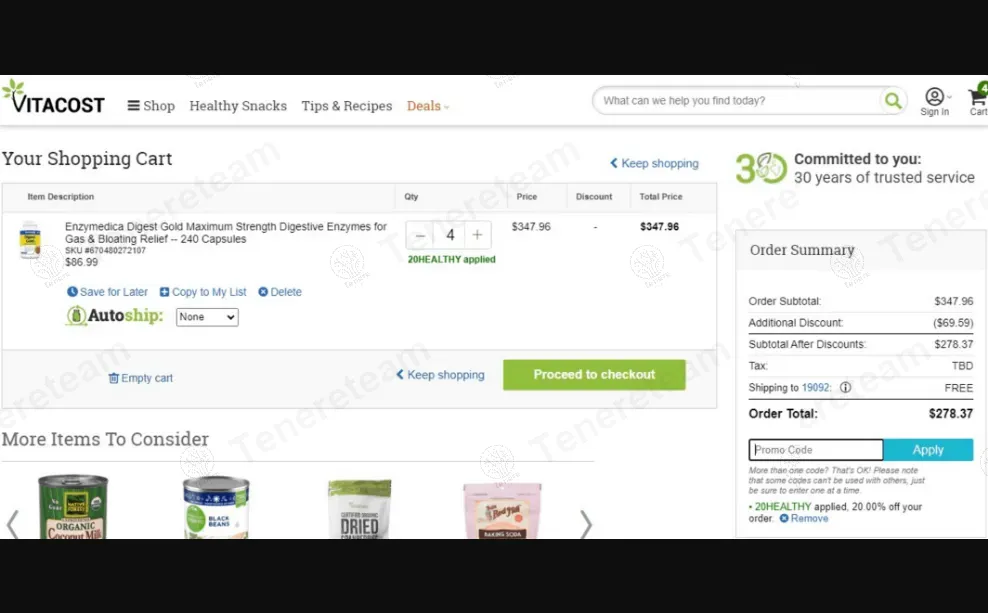
Task: Click the Enzymedica product thumbnail image
Action: coord(29,239)
